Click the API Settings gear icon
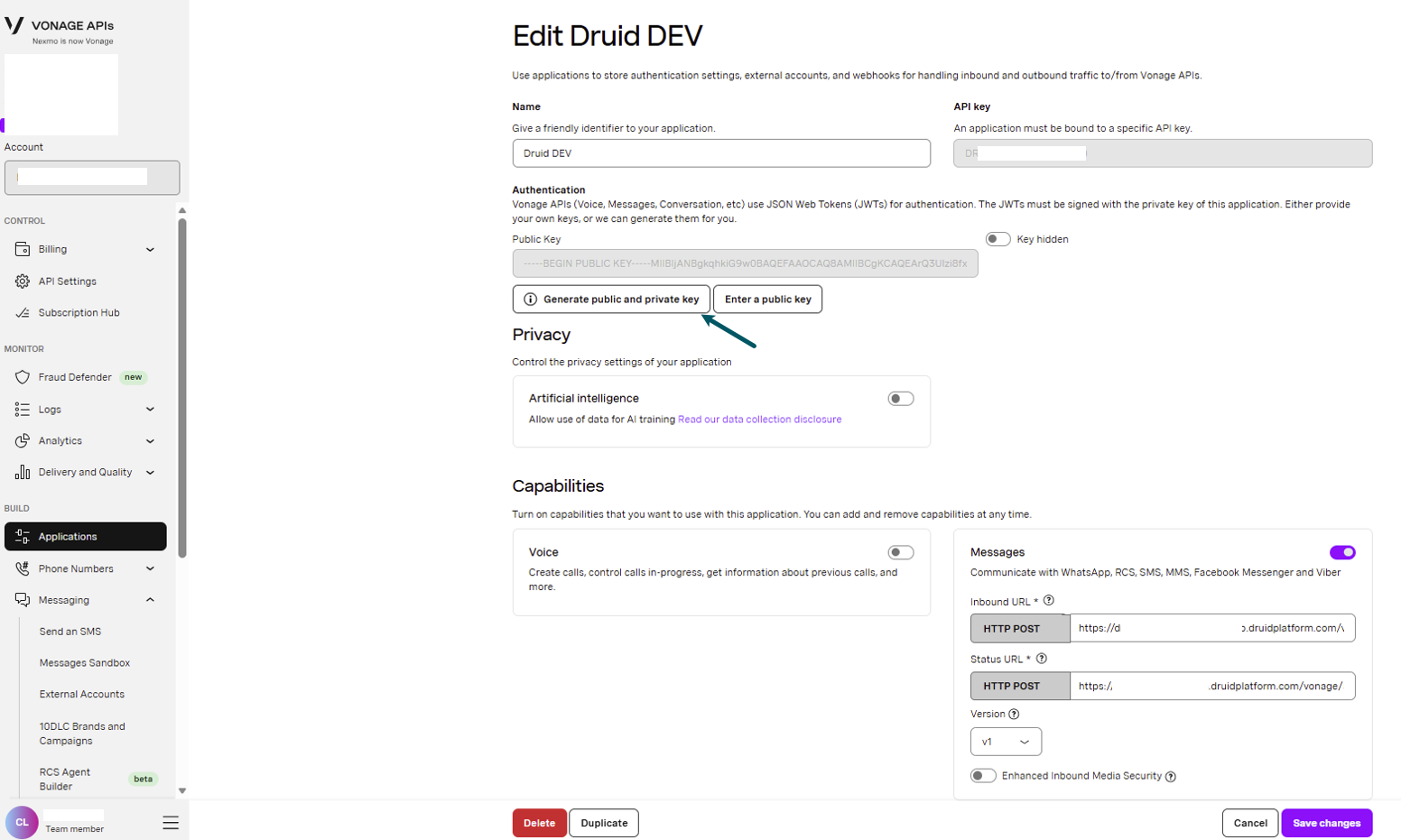Screen dimensions: 1401x840 coord(23,282)
